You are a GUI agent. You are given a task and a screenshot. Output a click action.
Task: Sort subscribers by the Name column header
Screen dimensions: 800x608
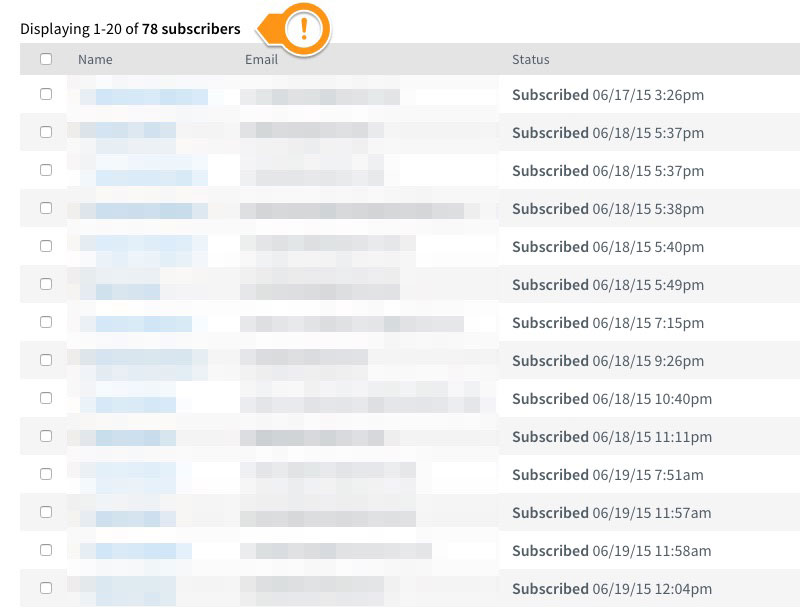pos(95,60)
